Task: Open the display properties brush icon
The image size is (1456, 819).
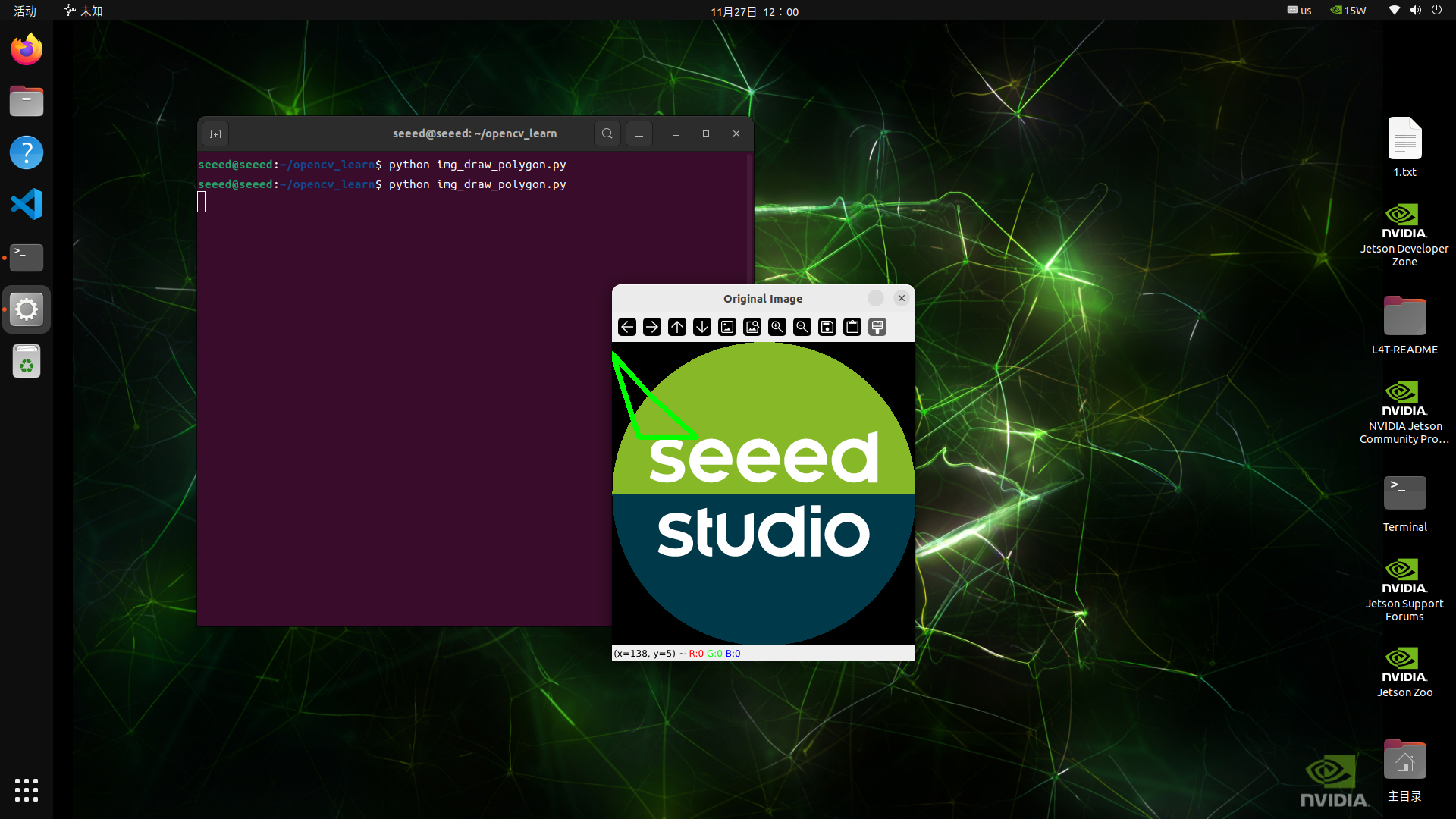Action: pos(877,327)
